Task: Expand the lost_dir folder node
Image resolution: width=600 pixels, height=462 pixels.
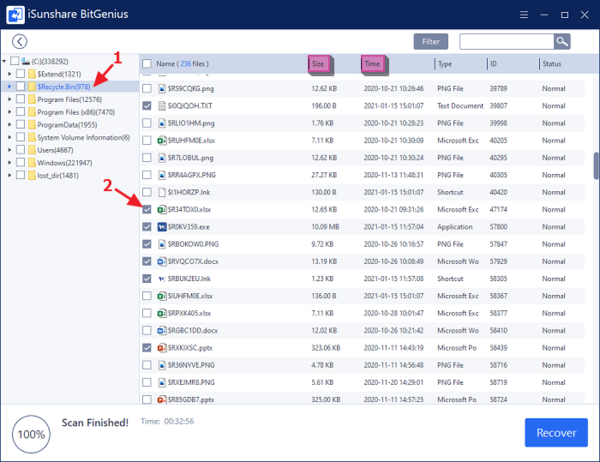Action: click(x=10, y=175)
